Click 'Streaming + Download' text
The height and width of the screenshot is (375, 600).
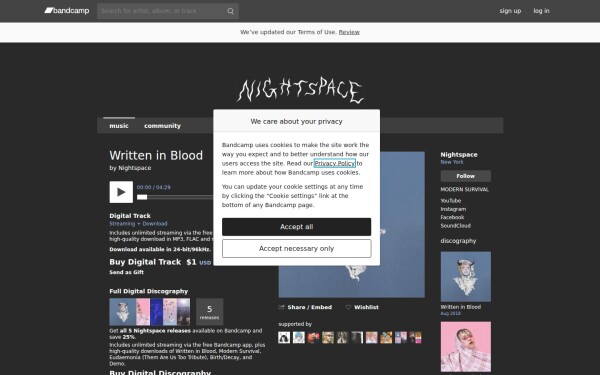tap(138, 224)
